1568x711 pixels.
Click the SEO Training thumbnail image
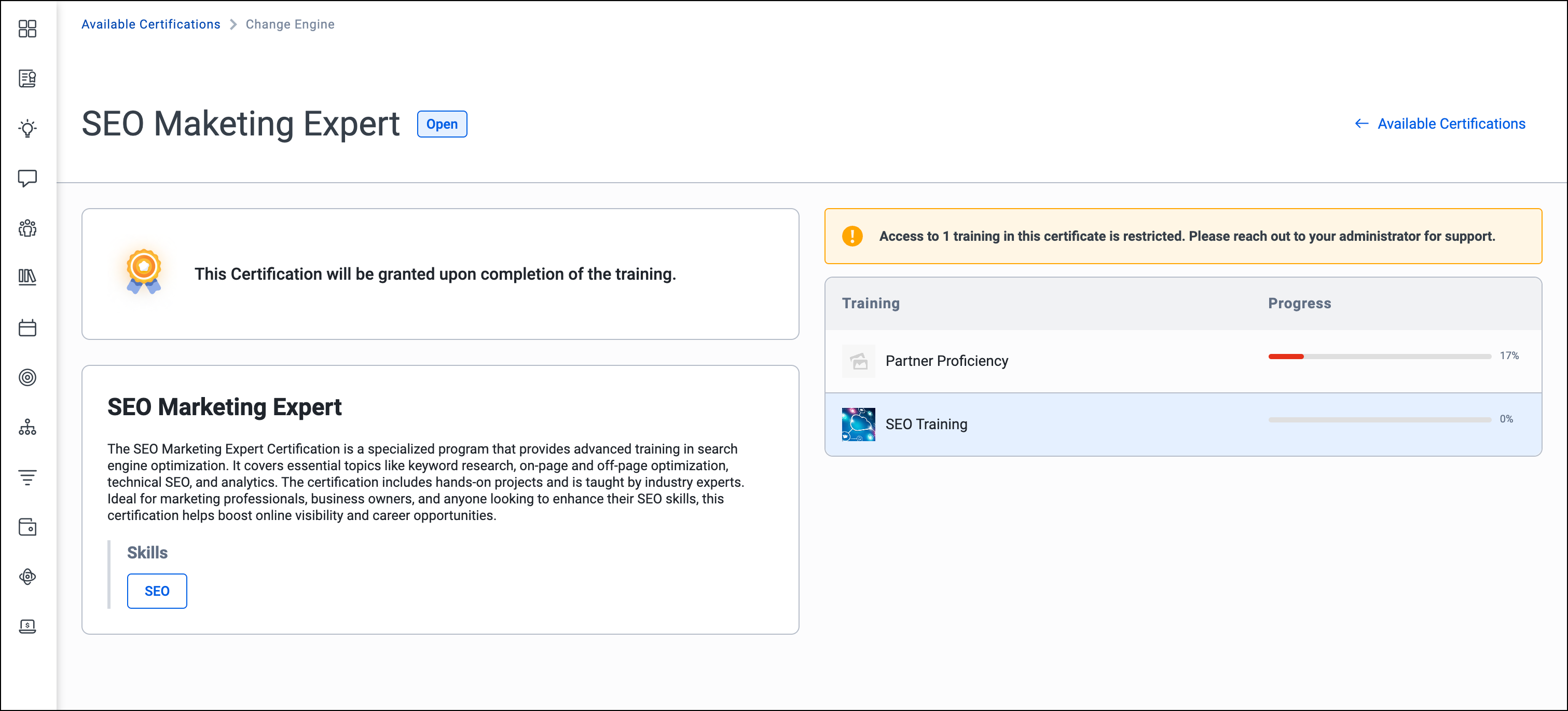(x=858, y=425)
